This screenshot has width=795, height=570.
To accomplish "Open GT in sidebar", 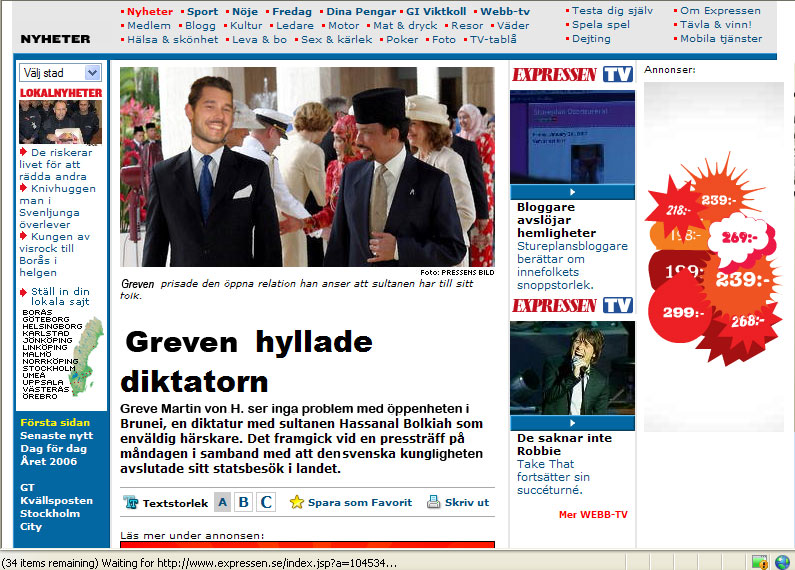I will coord(27,487).
